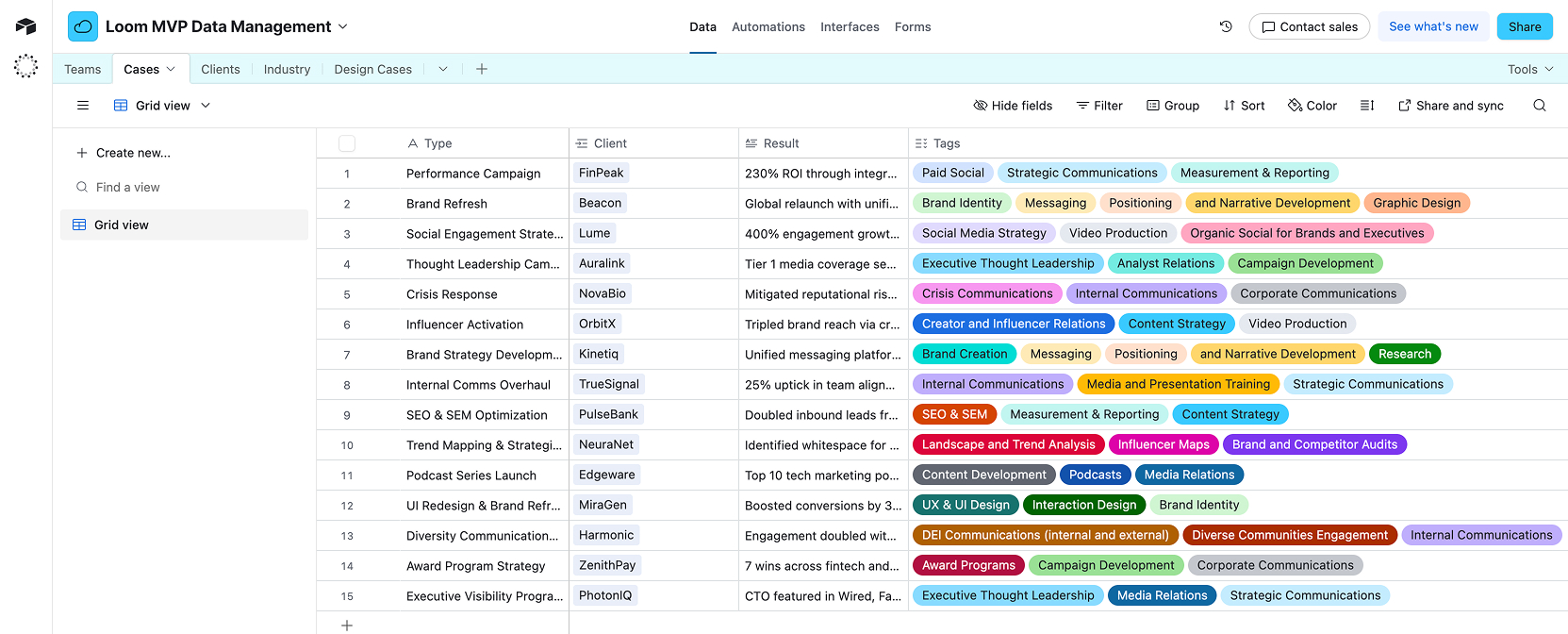This screenshot has width=1568, height=634.
Task: Open the Design Cases table tab
Action: click(373, 69)
